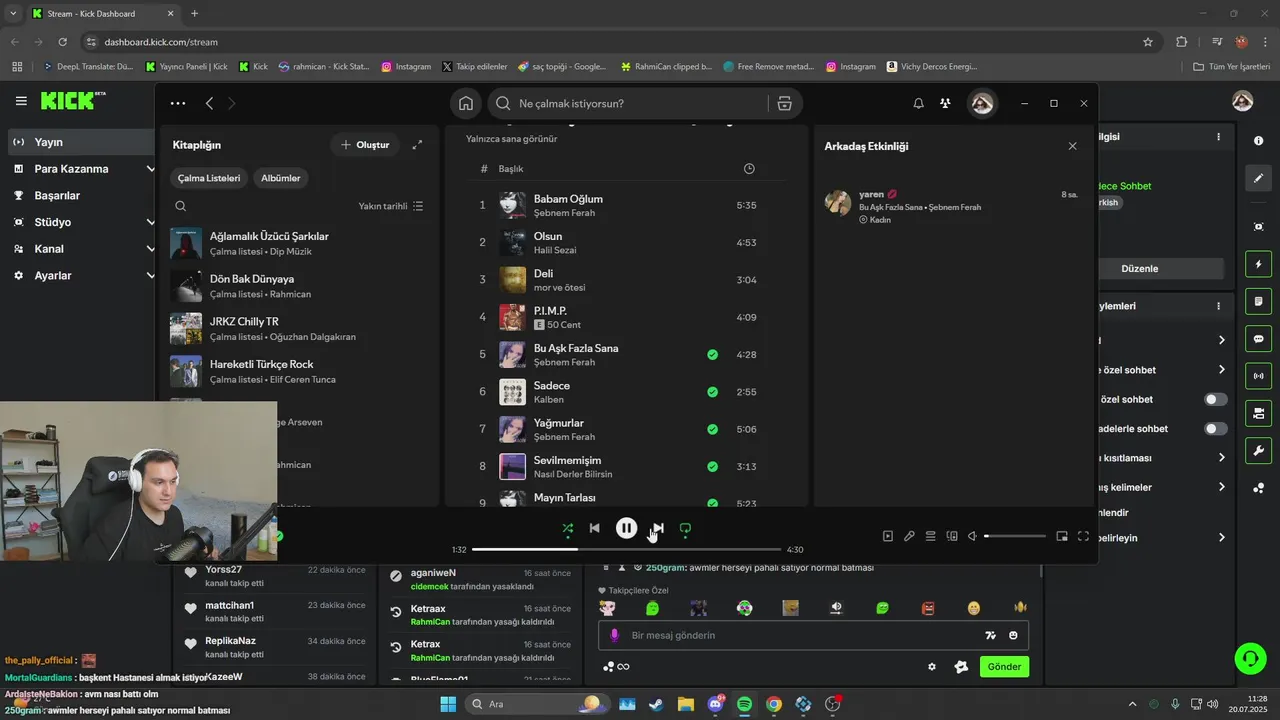Open Spotify friend activity icon
Screen dimensions: 1280x720
point(945,103)
